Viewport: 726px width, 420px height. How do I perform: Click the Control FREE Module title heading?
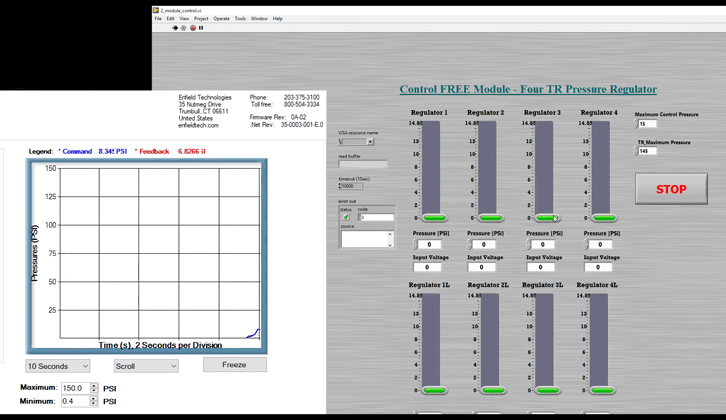point(528,89)
